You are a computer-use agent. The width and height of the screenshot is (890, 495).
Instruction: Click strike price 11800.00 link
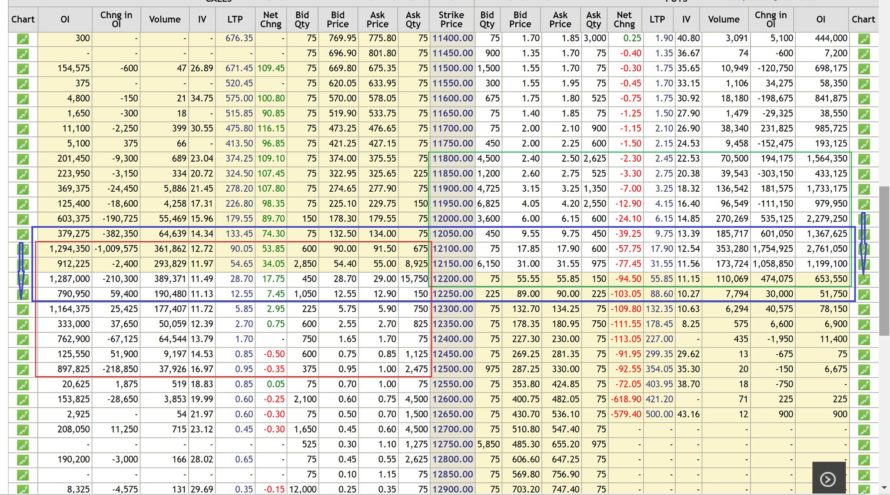pyautogui.click(x=452, y=158)
